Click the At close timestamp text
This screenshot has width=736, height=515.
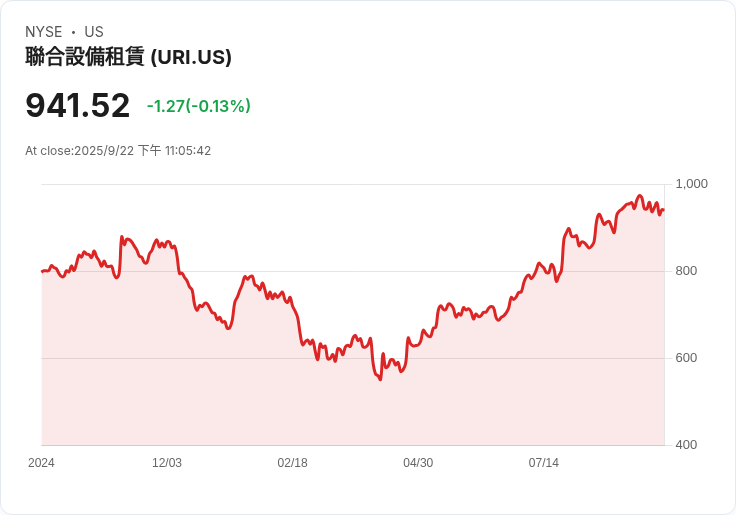click(x=118, y=151)
